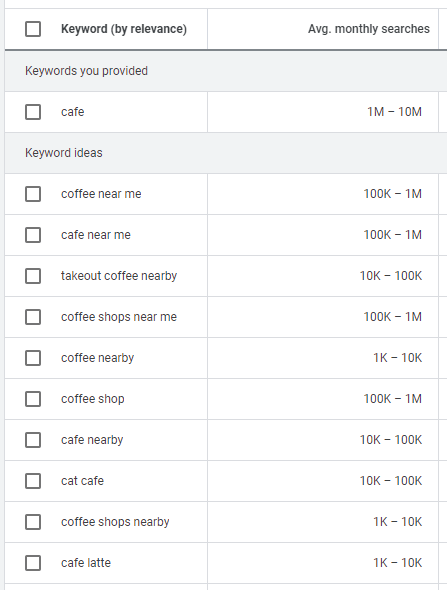Sort by 'Avg. monthly searches' header
The image size is (447, 590).
click(x=369, y=29)
